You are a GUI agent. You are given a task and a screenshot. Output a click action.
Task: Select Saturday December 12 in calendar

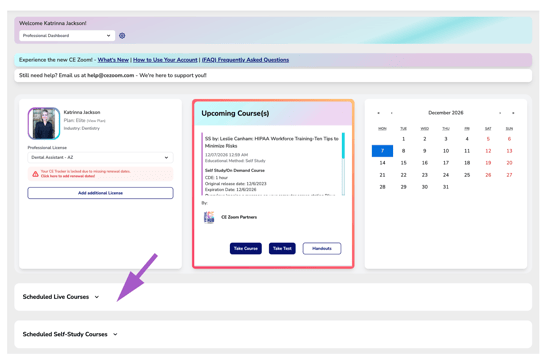488,151
